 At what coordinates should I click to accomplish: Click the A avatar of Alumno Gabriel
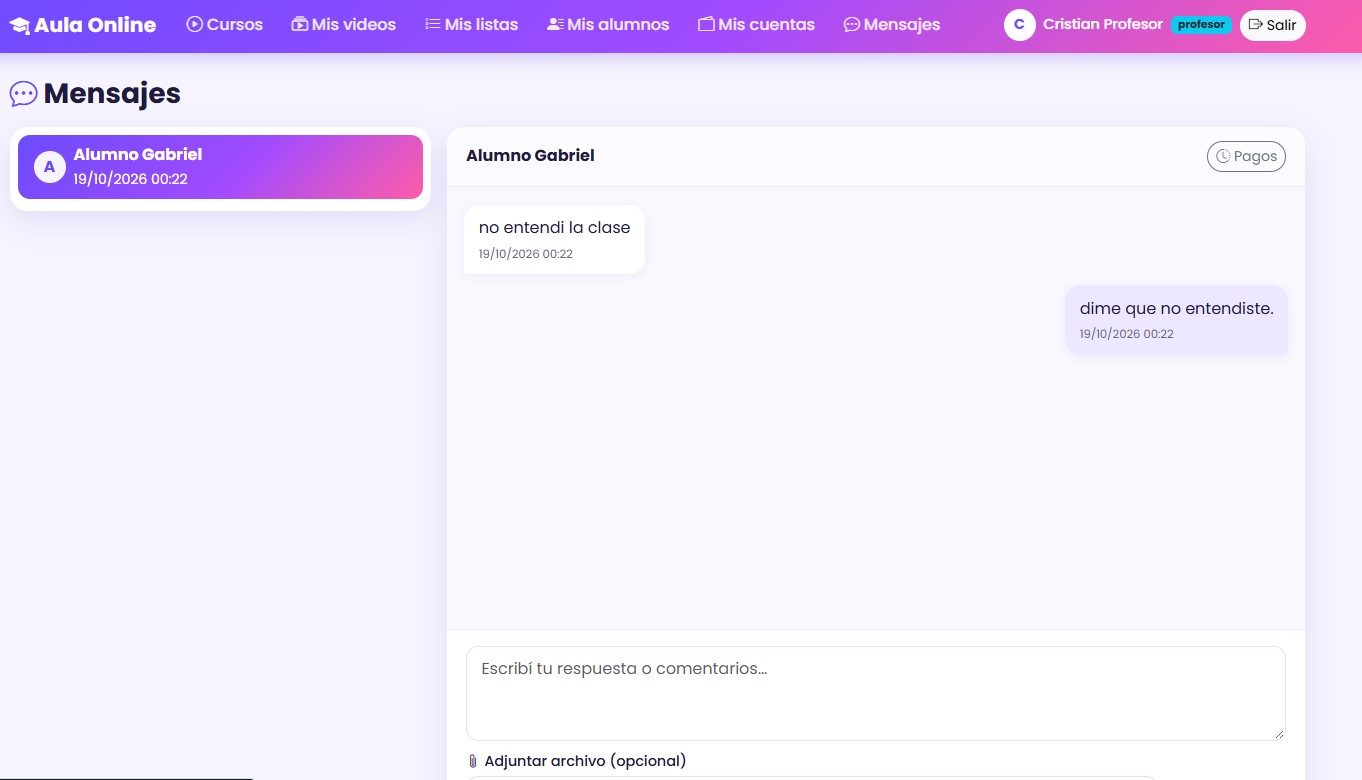(x=50, y=167)
